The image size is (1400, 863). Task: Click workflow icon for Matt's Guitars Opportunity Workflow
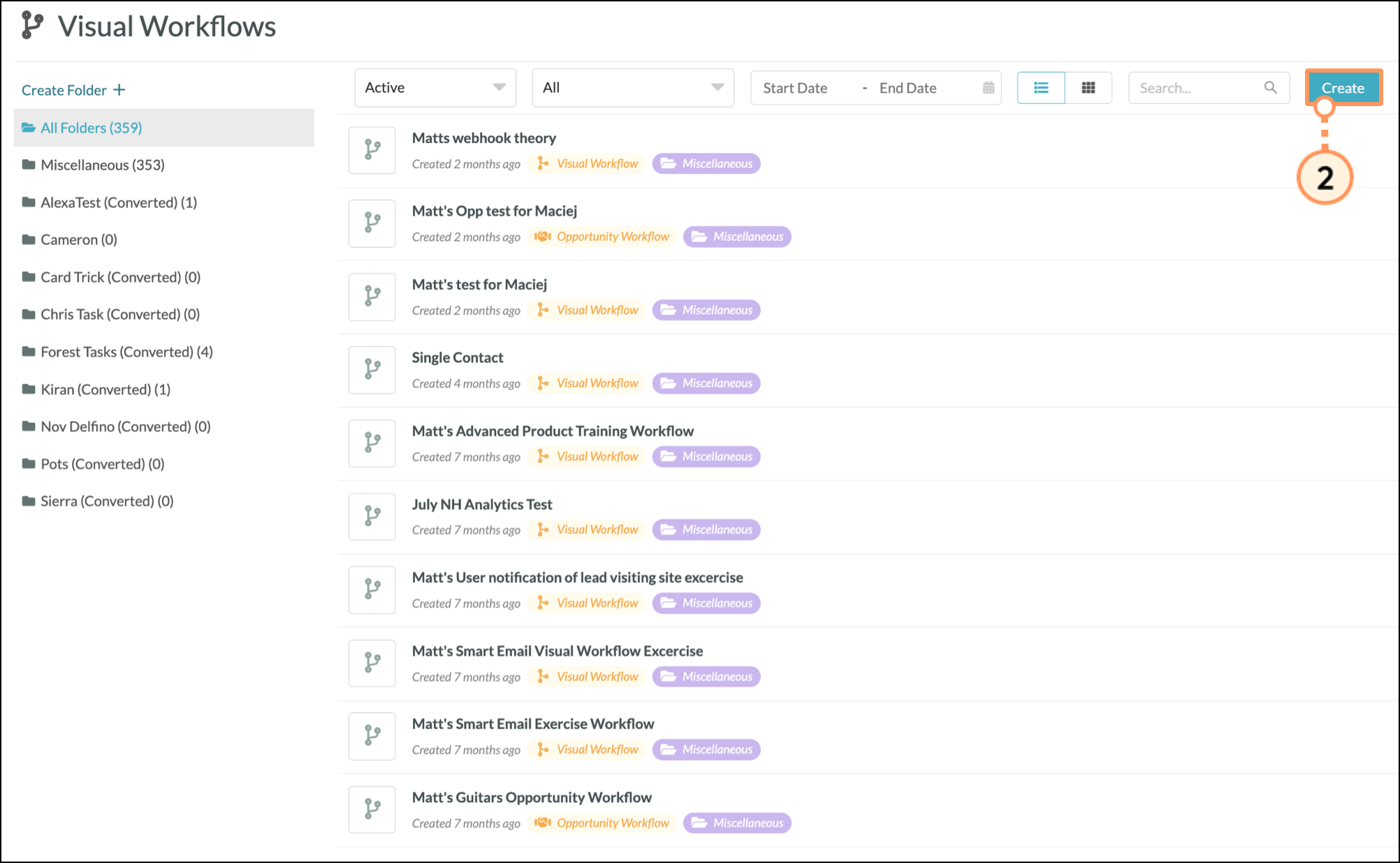(x=372, y=810)
